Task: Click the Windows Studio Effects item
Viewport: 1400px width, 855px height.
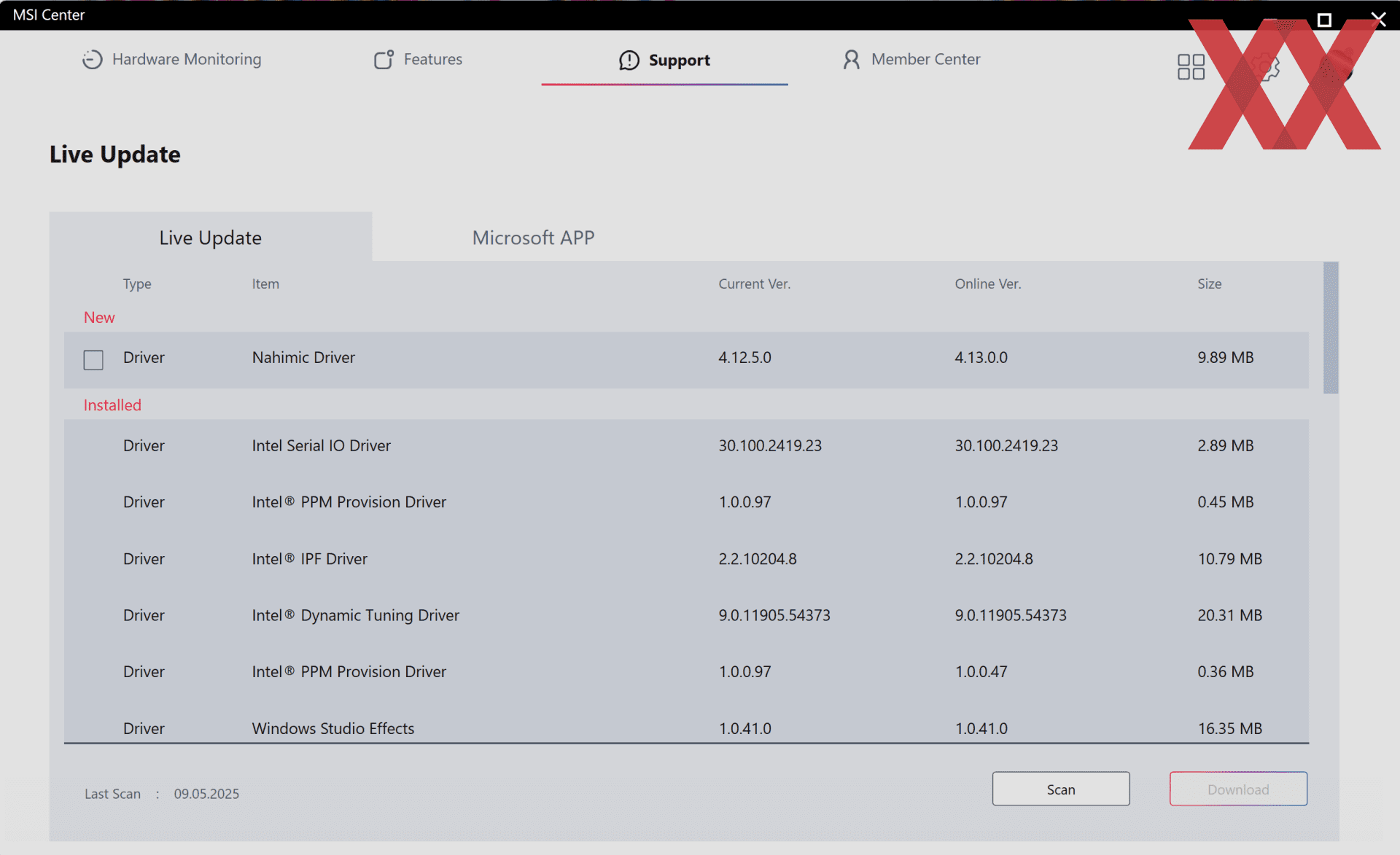Action: (332, 728)
